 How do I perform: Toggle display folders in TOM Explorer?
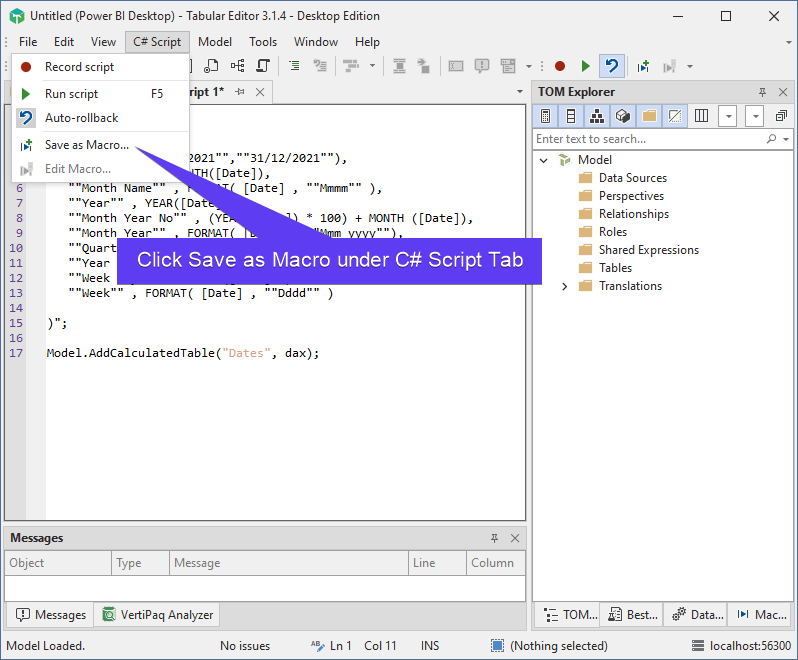click(649, 116)
